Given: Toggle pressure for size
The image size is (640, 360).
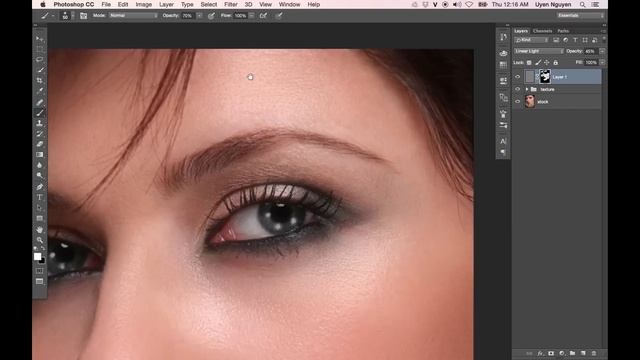Looking at the screenshot, I should [x=279, y=16].
